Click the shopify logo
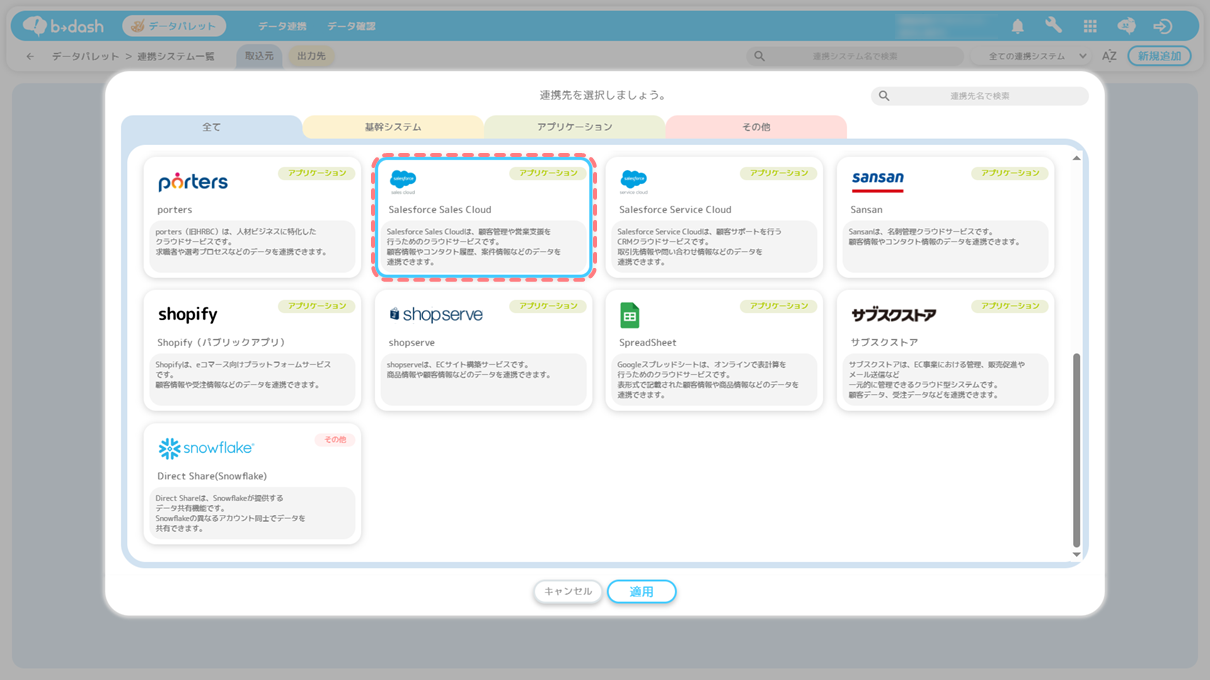This screenshot has height=680, width=1210. (188, 315)
